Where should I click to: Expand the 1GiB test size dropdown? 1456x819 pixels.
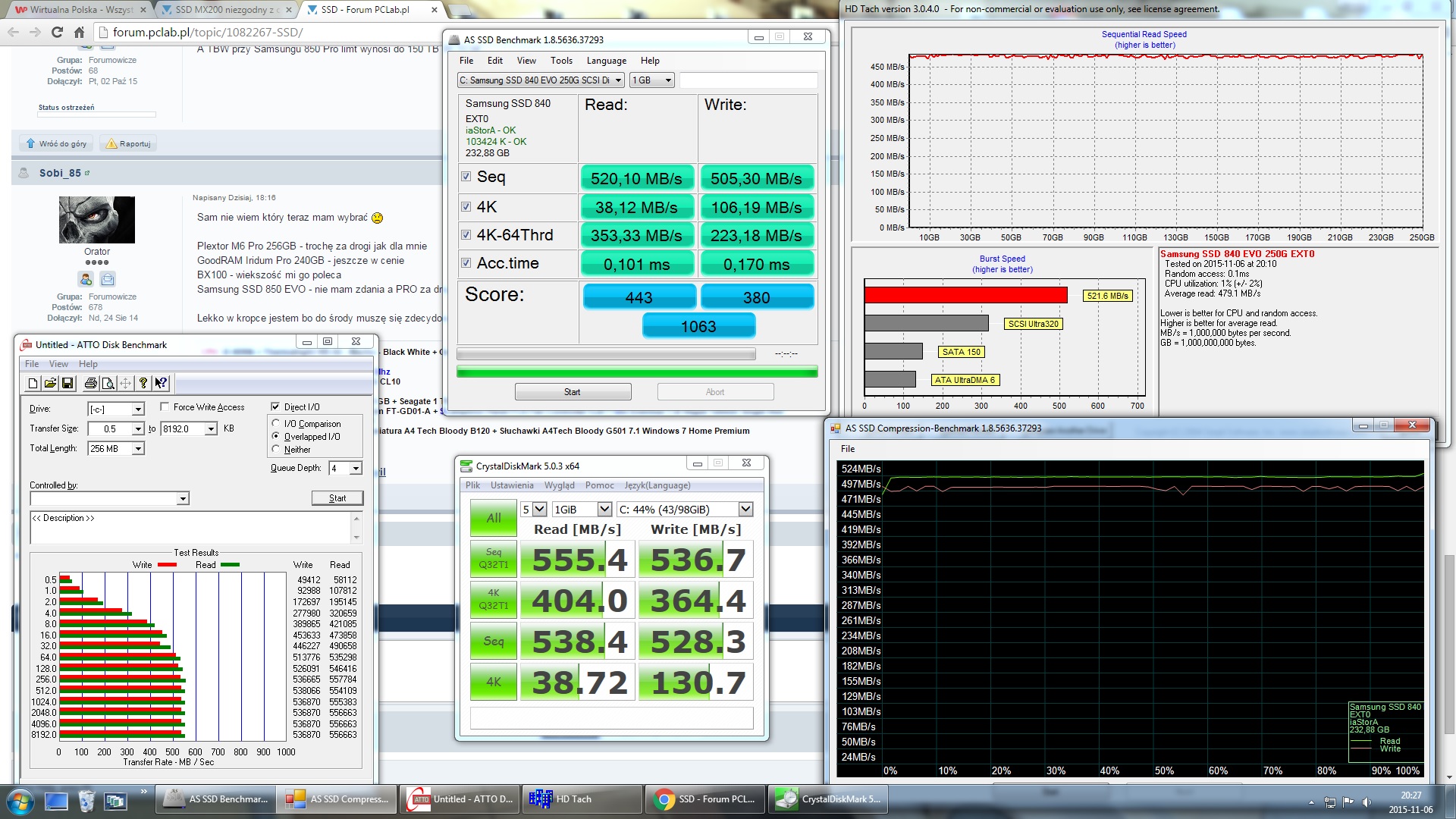(x=604, y=510)
